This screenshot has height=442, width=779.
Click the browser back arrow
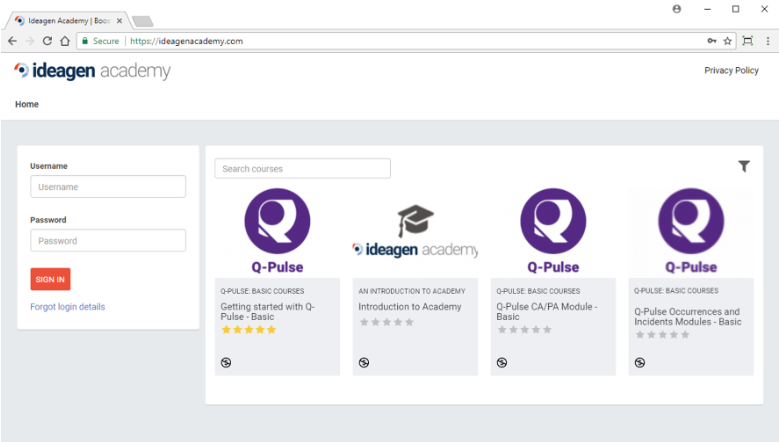[12, 41]
